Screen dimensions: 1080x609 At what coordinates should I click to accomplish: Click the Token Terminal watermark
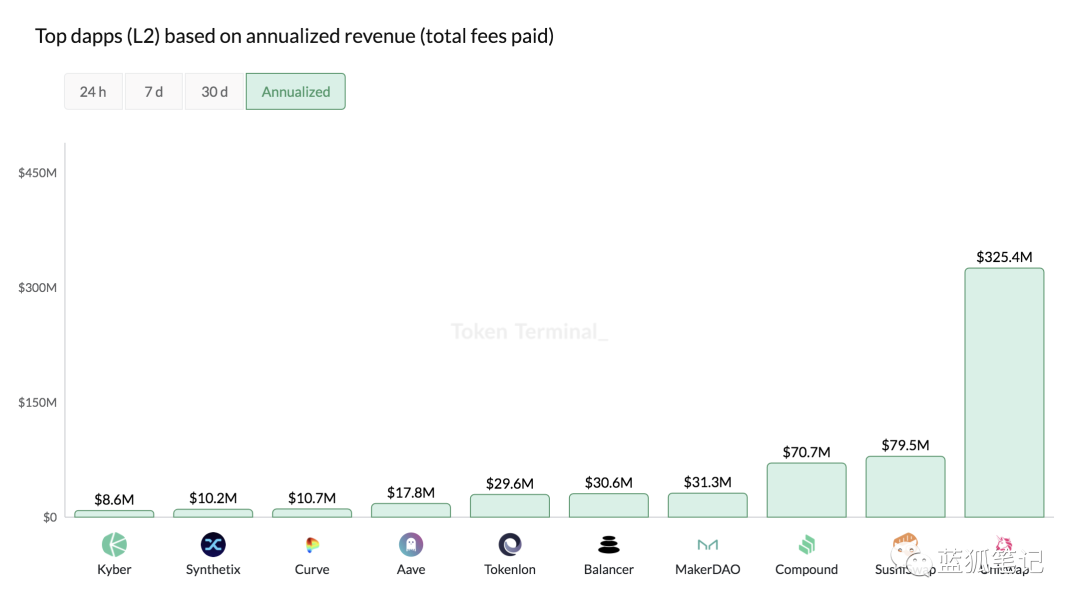tap(529, 331)
